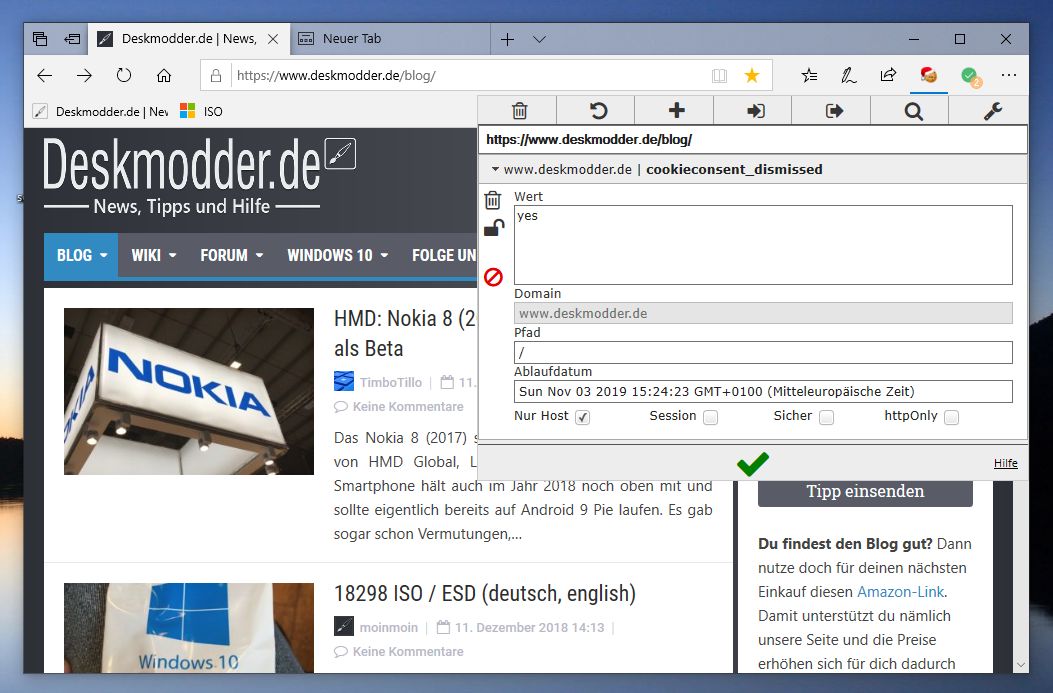Switch to the Neuer Tab tab
Screen dimensions: 1053x693
coord(390,39)
